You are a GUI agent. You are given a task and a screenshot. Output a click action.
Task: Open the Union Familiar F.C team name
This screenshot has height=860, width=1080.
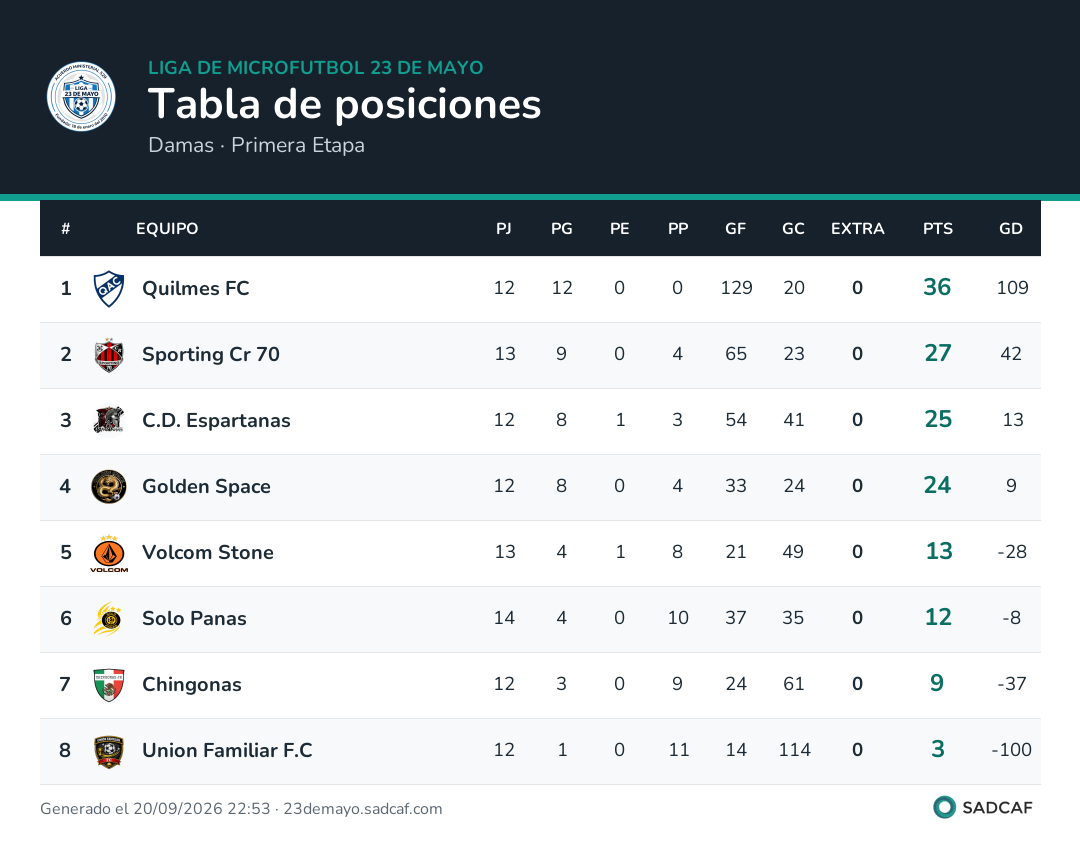[x=227, y=750]
